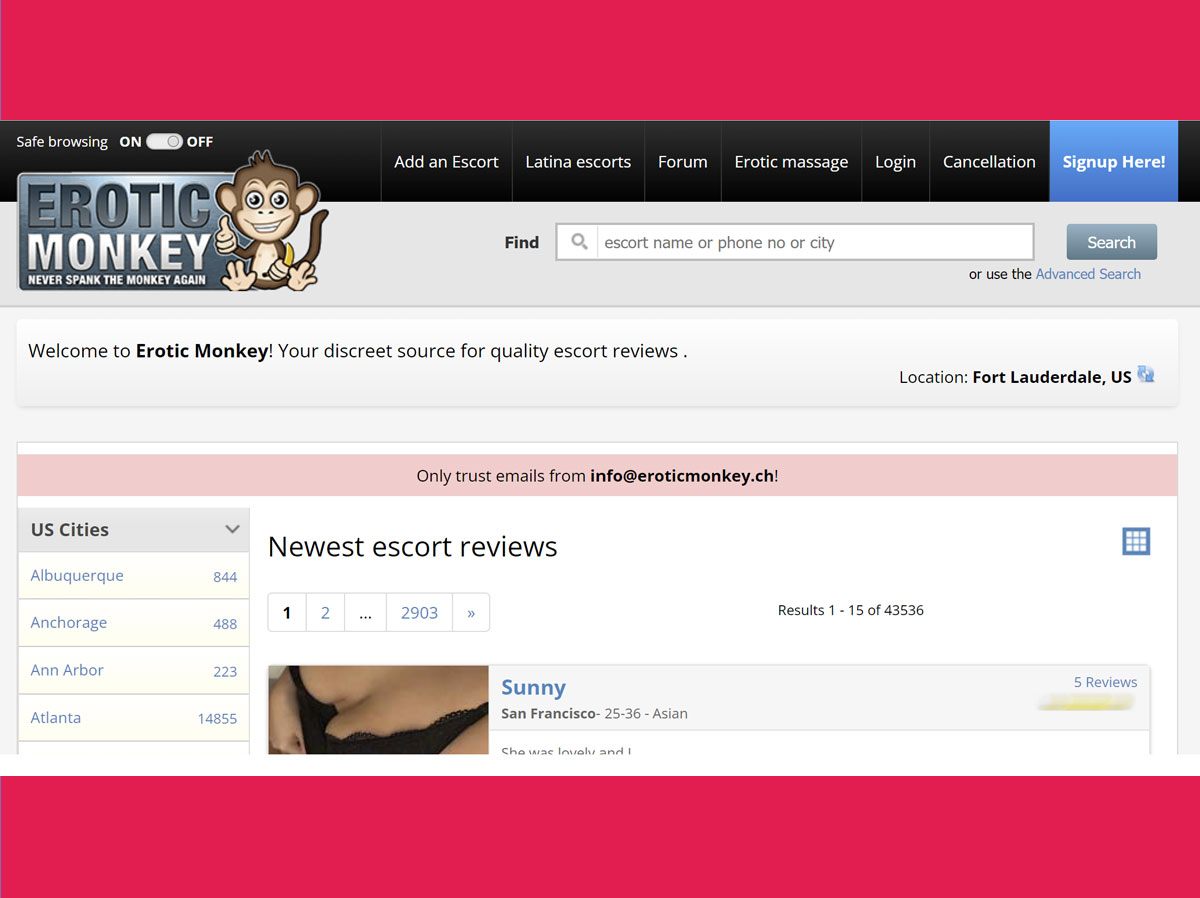The width and height of the screenshot is (1200, 898).
Task: Click Sunny's yellow rating bar
Action: [x=1085, y=703]
